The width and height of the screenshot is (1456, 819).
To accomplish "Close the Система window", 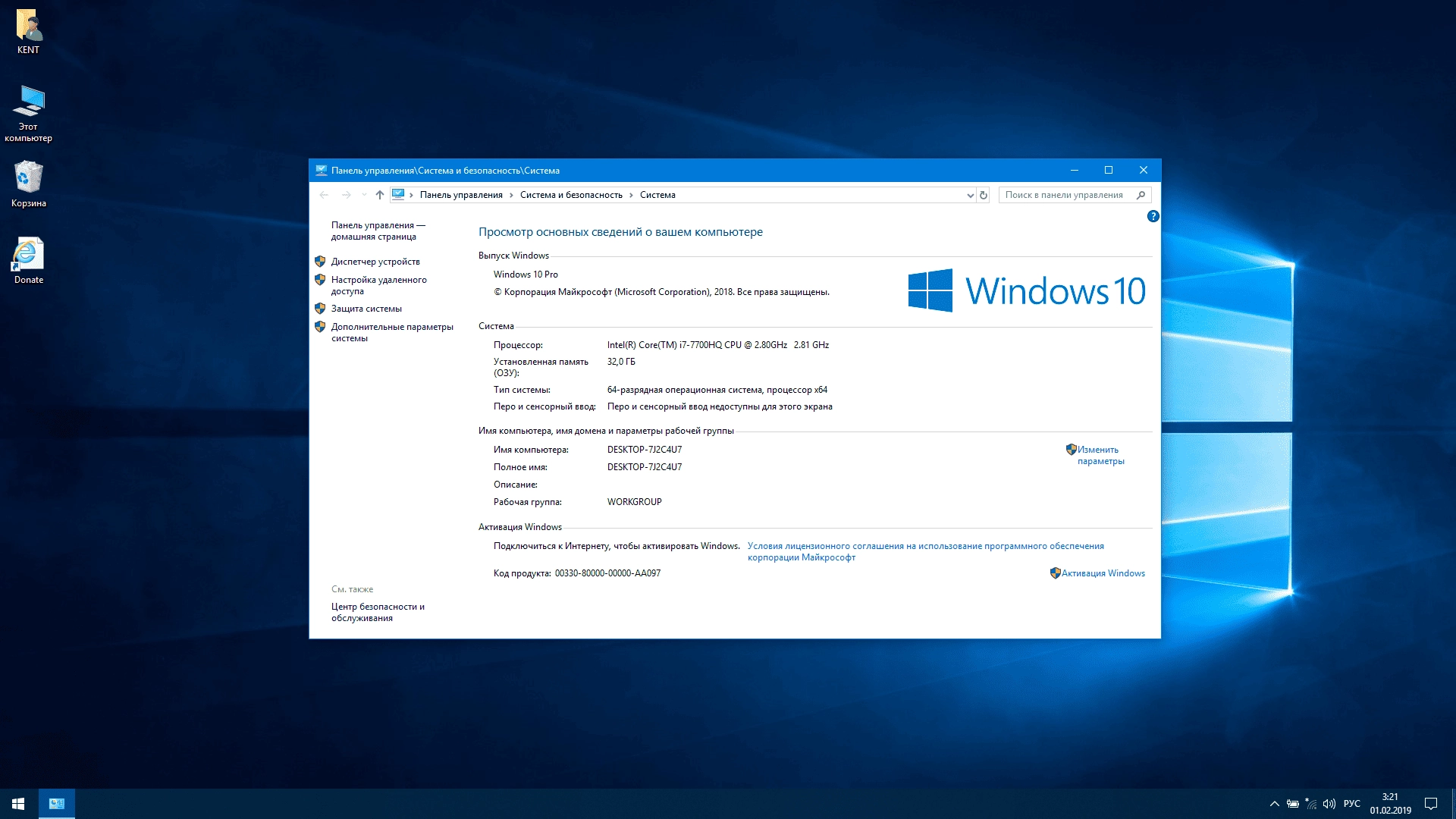I will click(1144, 171).
